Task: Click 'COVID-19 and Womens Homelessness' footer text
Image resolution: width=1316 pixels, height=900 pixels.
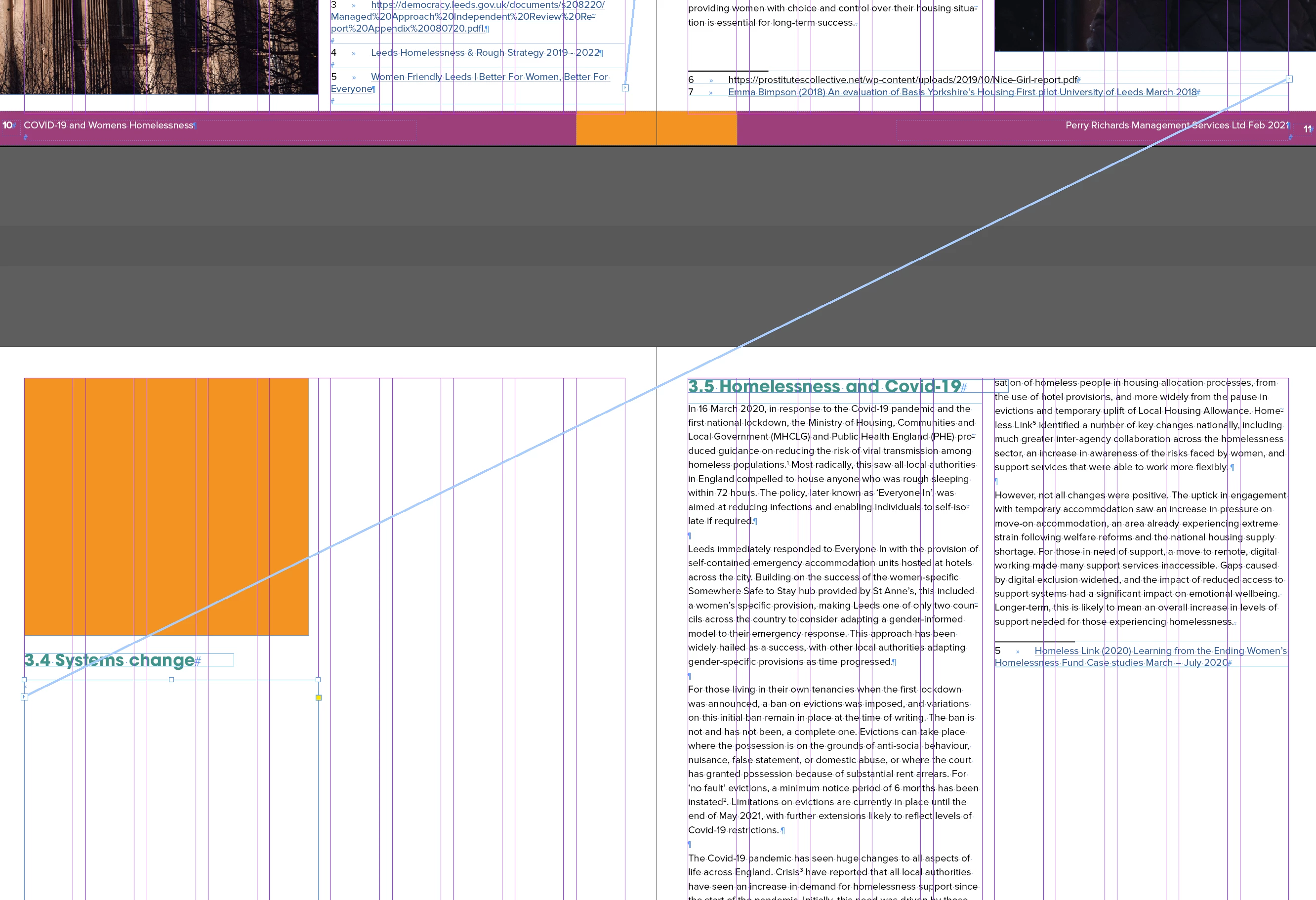Action: click(108, 125)
